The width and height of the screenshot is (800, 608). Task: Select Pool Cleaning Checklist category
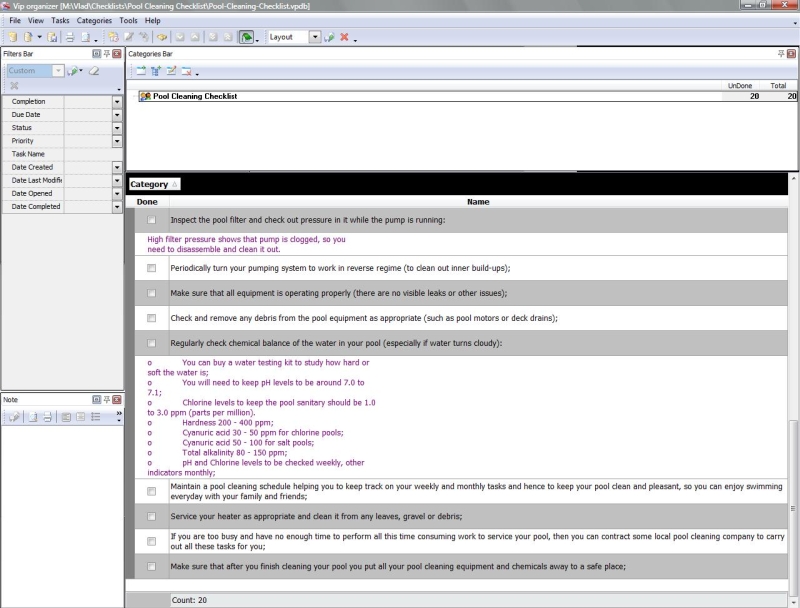194,97
